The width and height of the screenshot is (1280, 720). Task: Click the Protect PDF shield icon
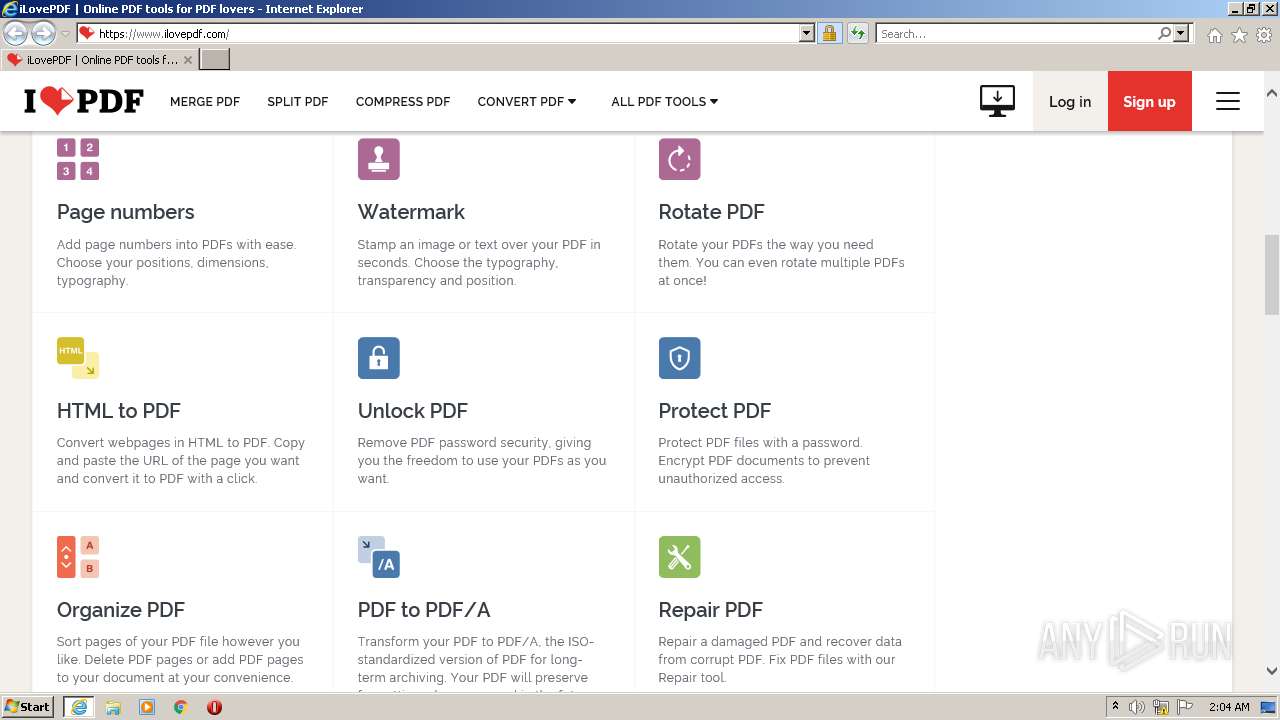coord(679,358)
